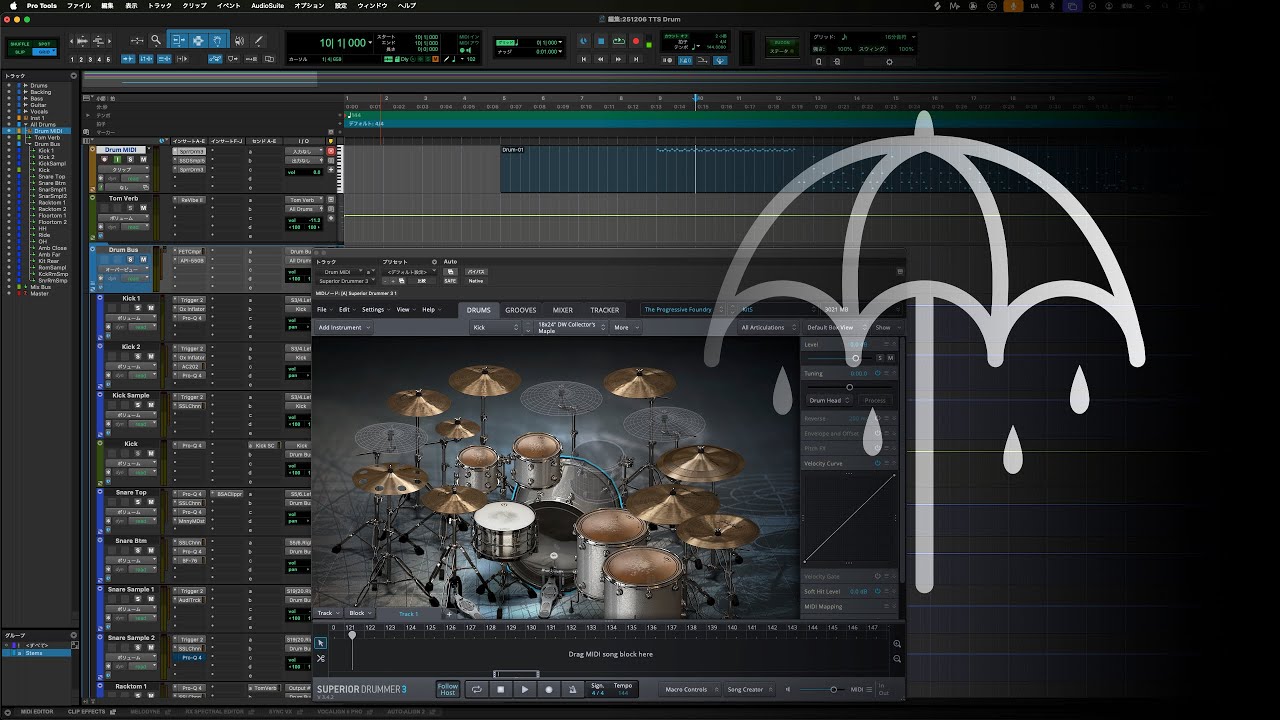The image size is (1280, 720).
Task: Enable Shuffle edit mode
Action: pos(19,44)
